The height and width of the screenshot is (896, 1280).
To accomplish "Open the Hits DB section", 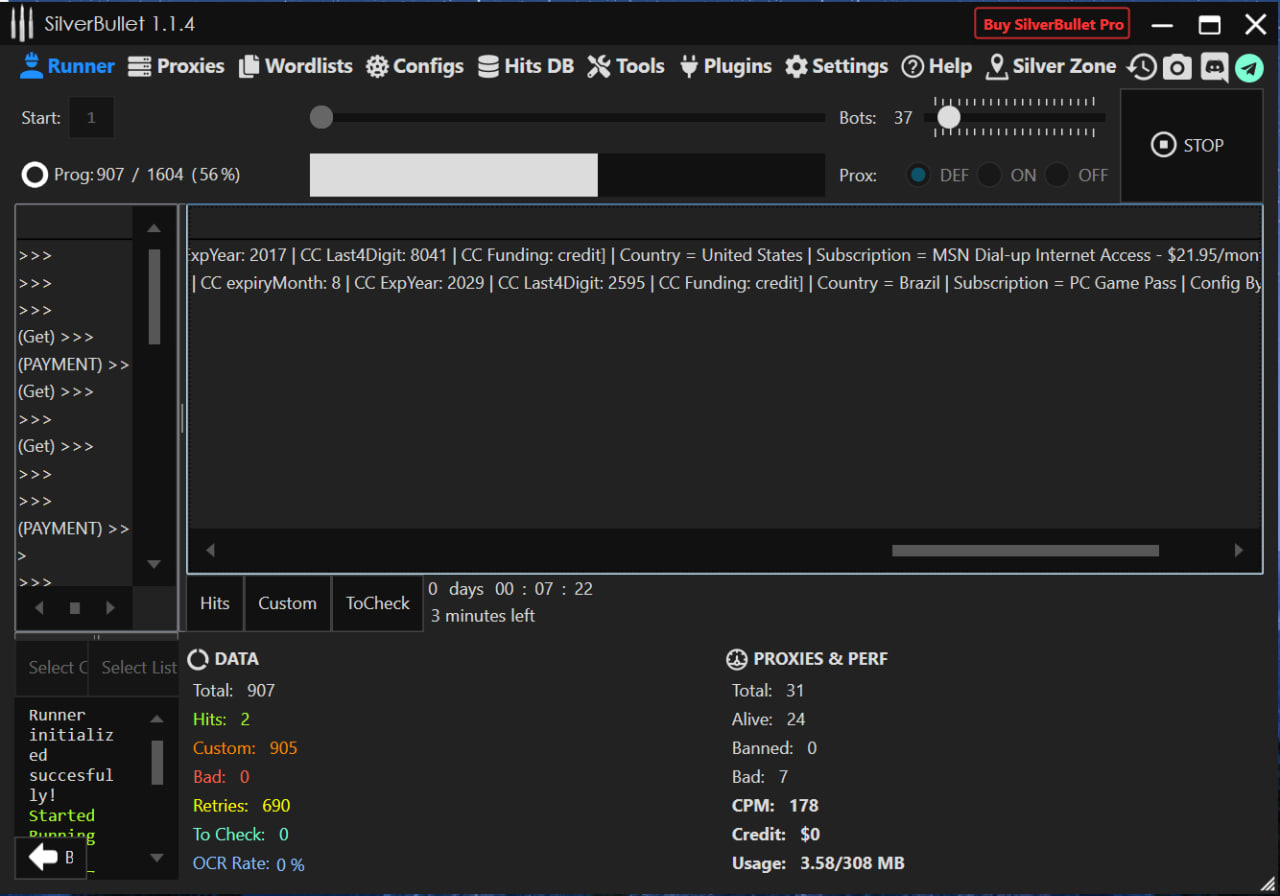I will [x=525, y=67].
